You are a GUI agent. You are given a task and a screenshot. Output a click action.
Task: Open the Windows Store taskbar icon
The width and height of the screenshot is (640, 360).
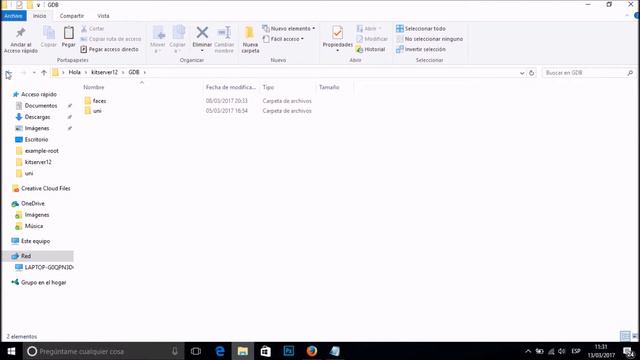[x=266, y=351]
